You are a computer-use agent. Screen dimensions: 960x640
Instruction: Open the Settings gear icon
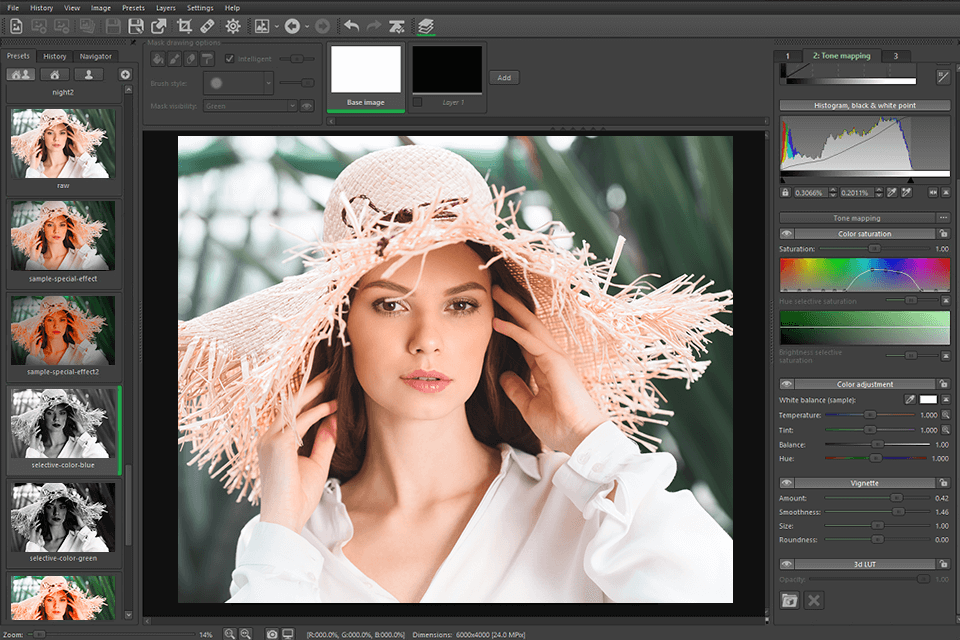(233, 25)
